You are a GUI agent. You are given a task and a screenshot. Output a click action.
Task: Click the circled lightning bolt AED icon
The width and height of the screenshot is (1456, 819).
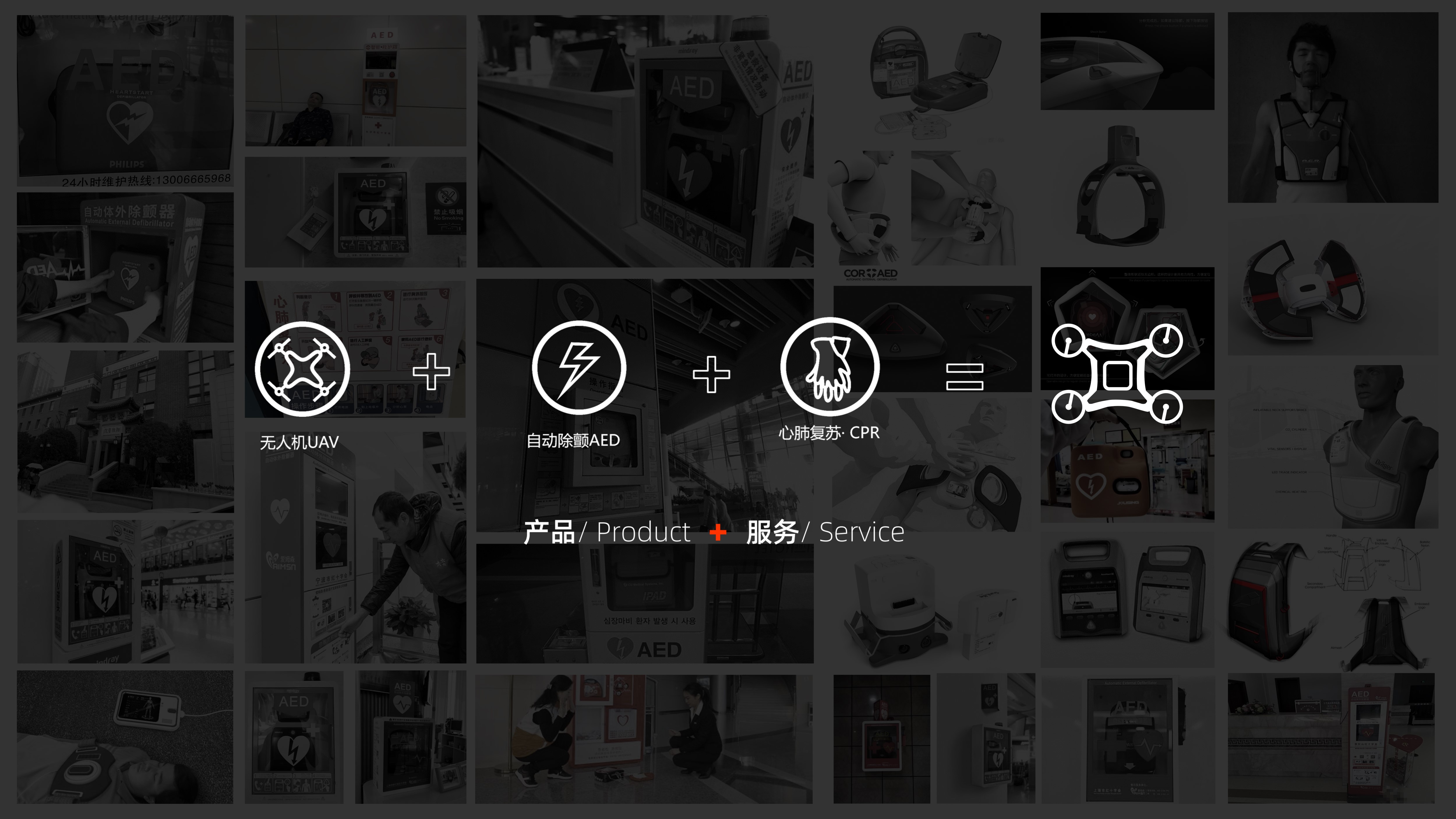click(x=579, y=367)
